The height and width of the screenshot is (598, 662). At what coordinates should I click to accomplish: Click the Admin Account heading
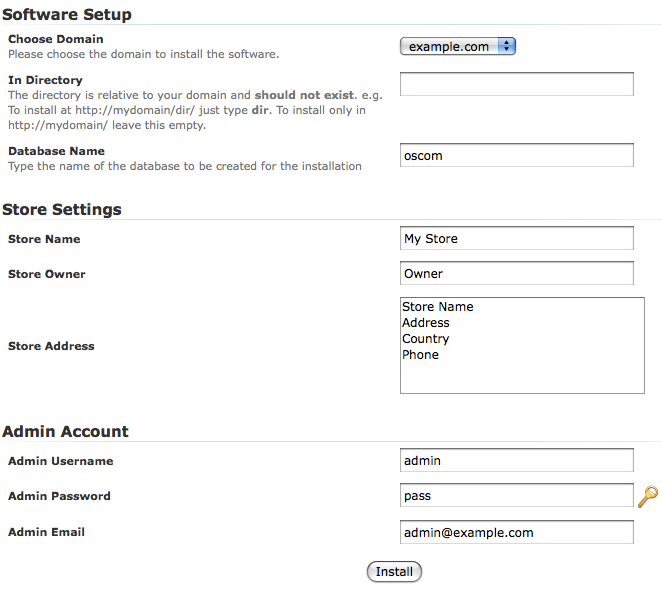65,431
